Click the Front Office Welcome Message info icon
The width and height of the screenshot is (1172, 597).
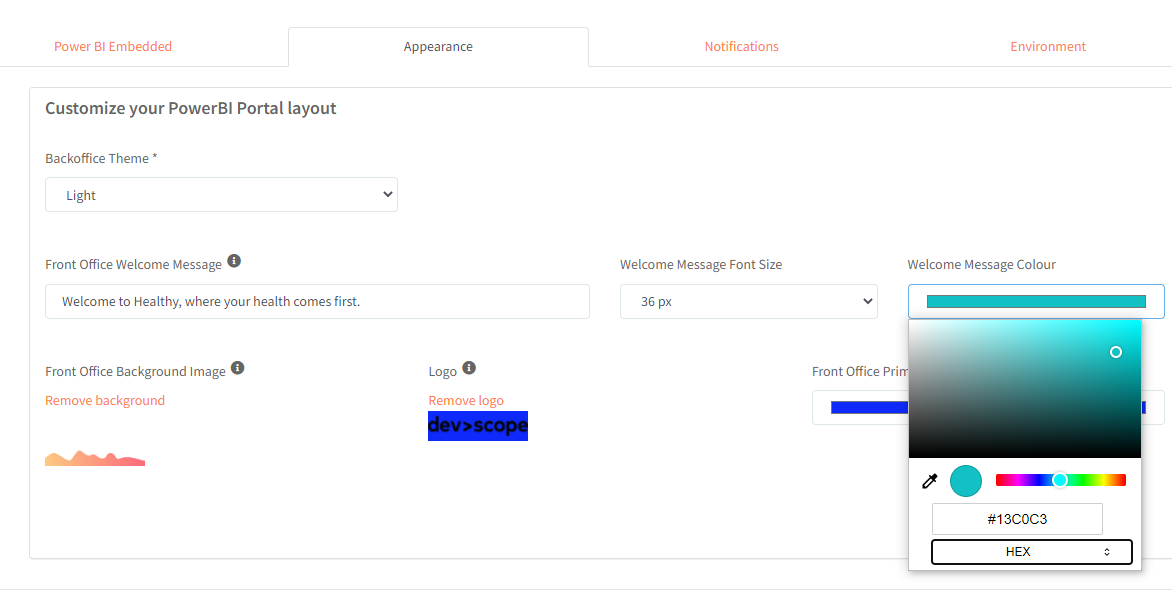234,261
